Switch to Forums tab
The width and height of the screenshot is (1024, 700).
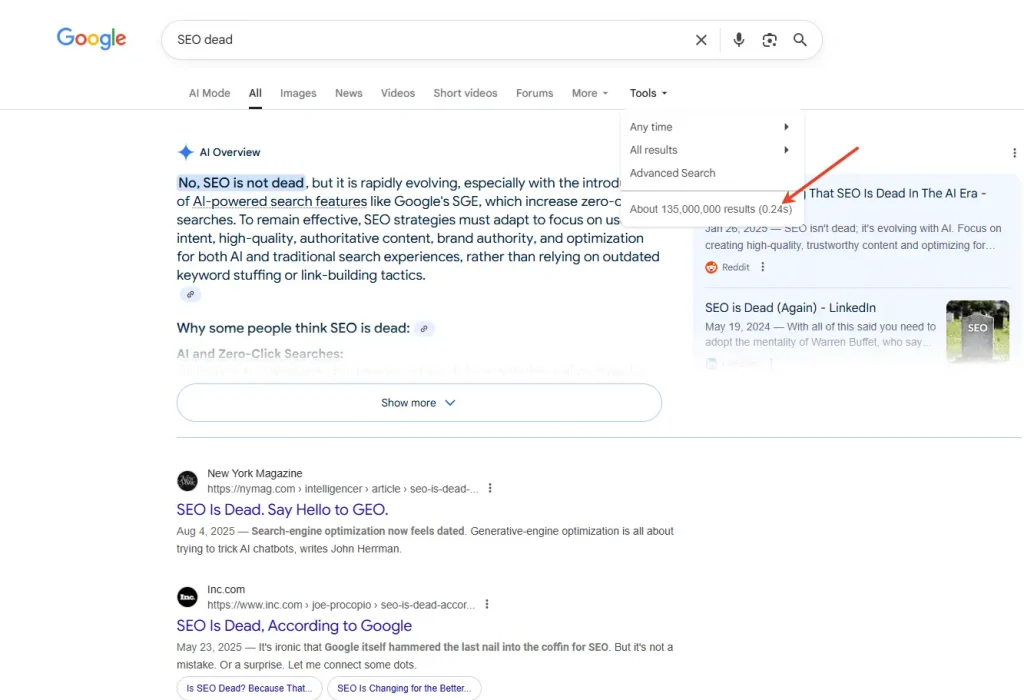pyautogui.click(x=534, y=93)
